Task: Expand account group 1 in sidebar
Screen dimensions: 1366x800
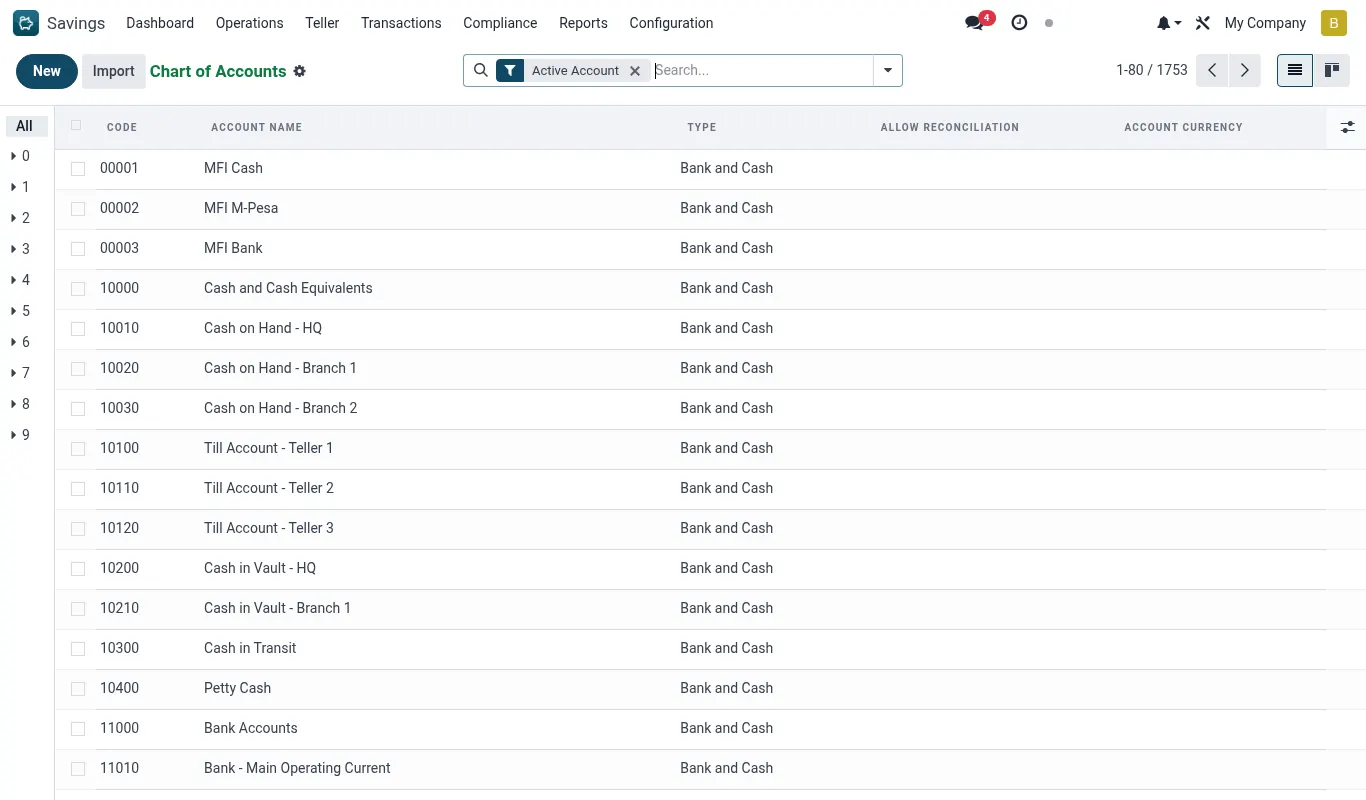Action: point(21,187)
